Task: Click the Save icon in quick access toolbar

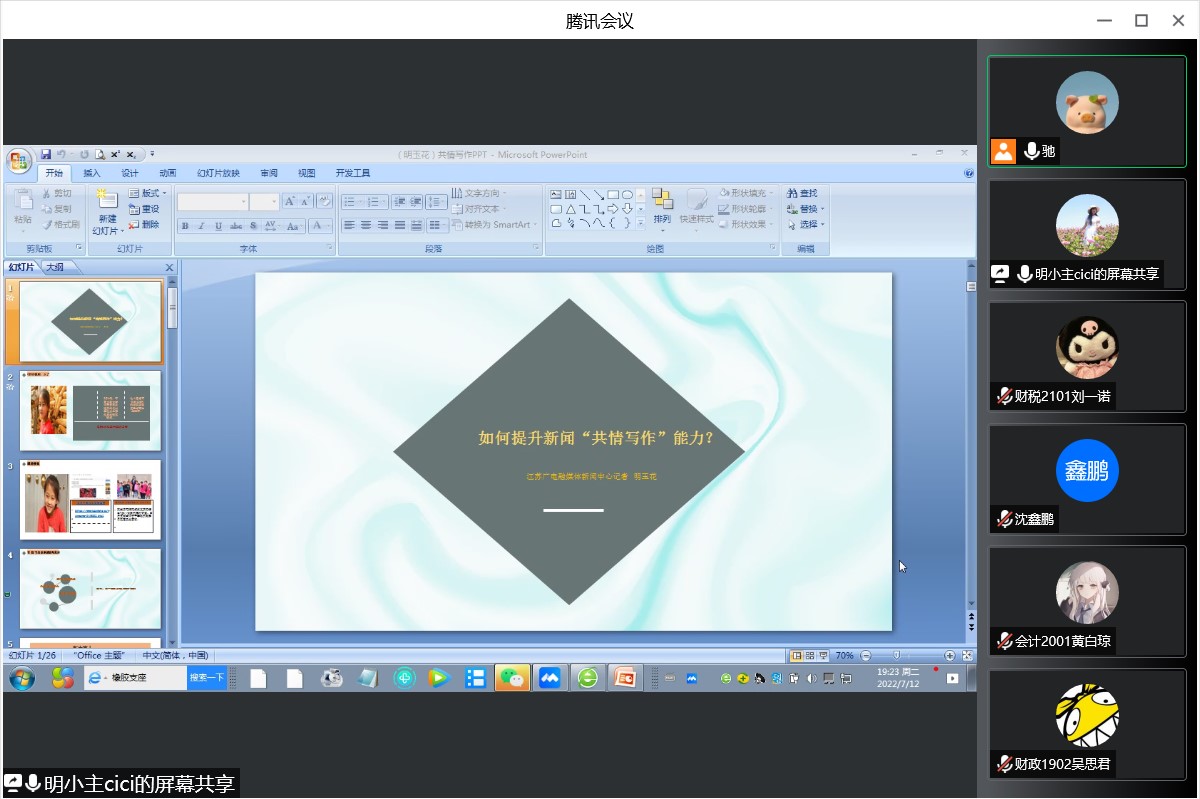Action: click(45, 154)
